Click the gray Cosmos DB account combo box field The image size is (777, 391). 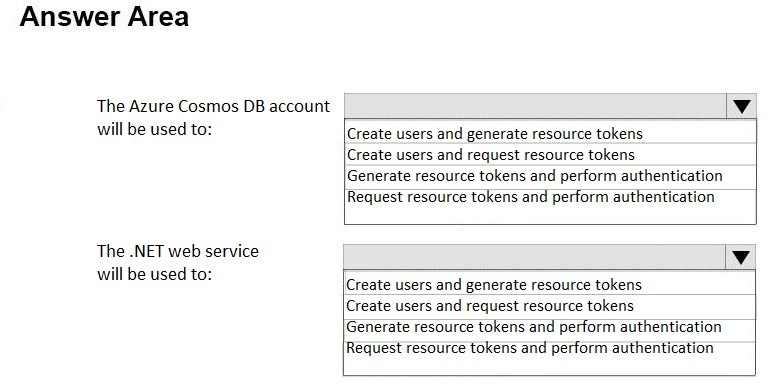pos(536,106)
